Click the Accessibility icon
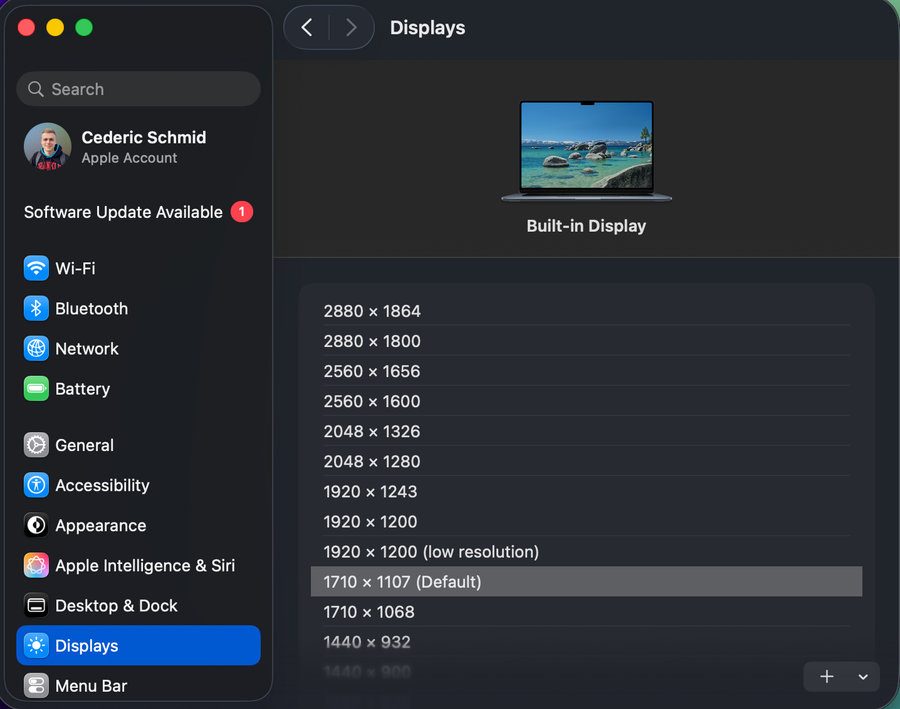 pos(36,485)
